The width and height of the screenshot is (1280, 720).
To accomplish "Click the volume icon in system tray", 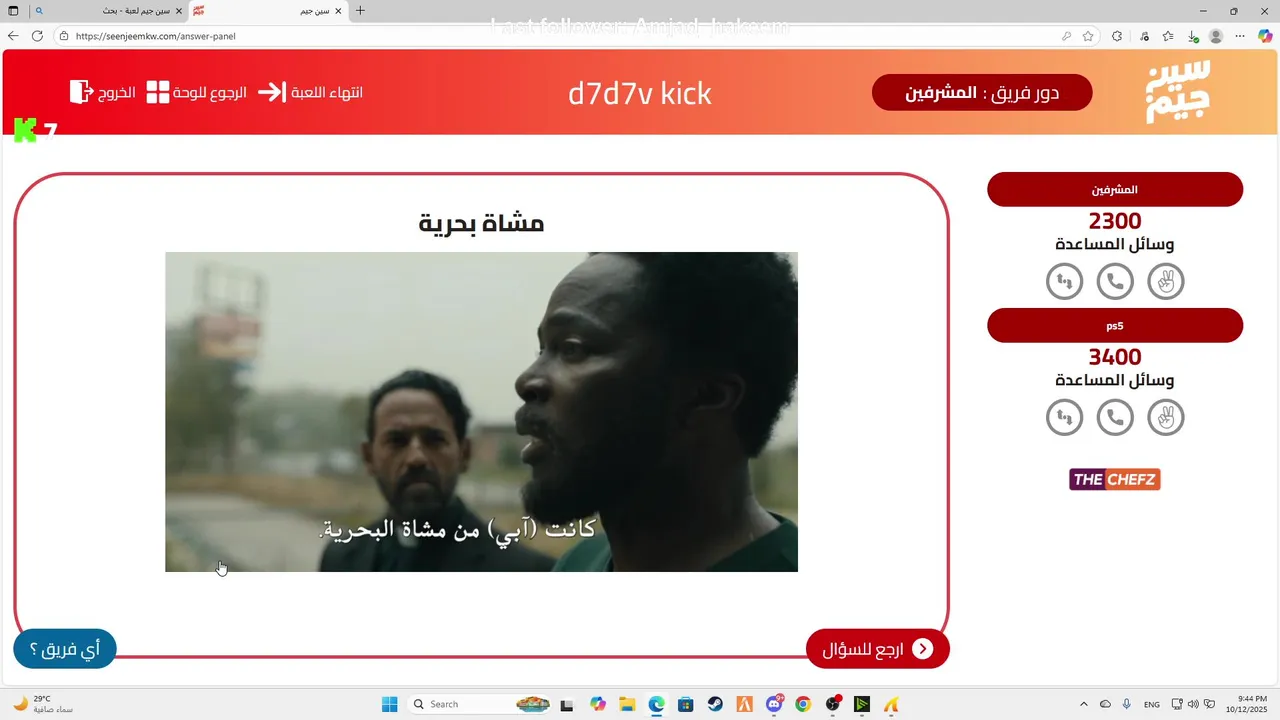I will [x=1192, y=704].
